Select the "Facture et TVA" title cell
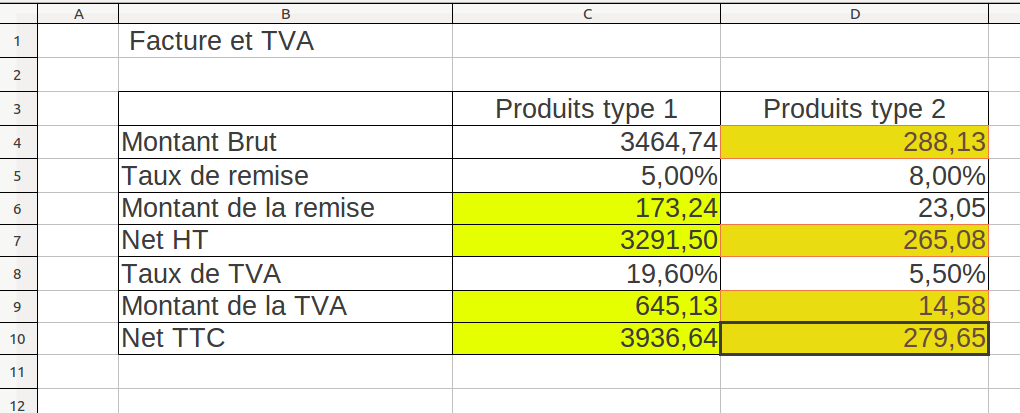Screen dimensions: 1020x413 (285, 43)
